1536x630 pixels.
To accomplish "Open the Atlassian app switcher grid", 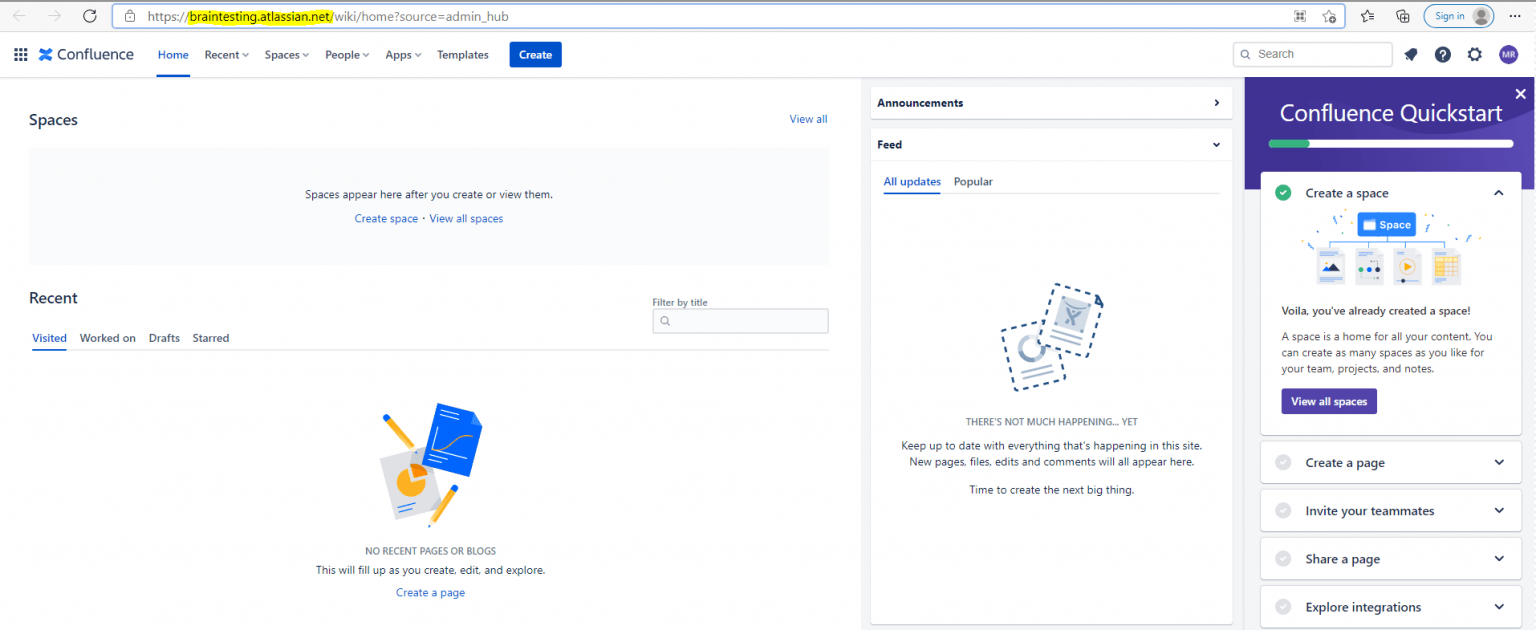I will click(x=20, y=54).
